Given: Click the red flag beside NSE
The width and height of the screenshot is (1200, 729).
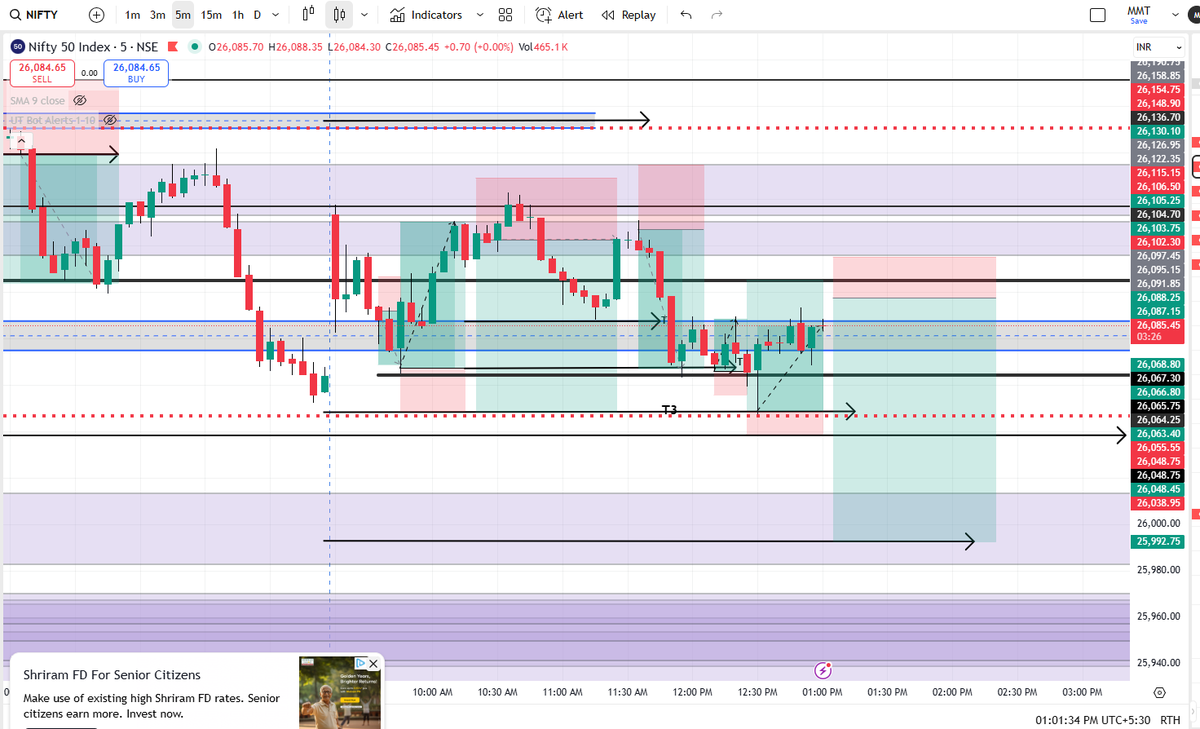Looking at the screenshot, I should point(173,46).
